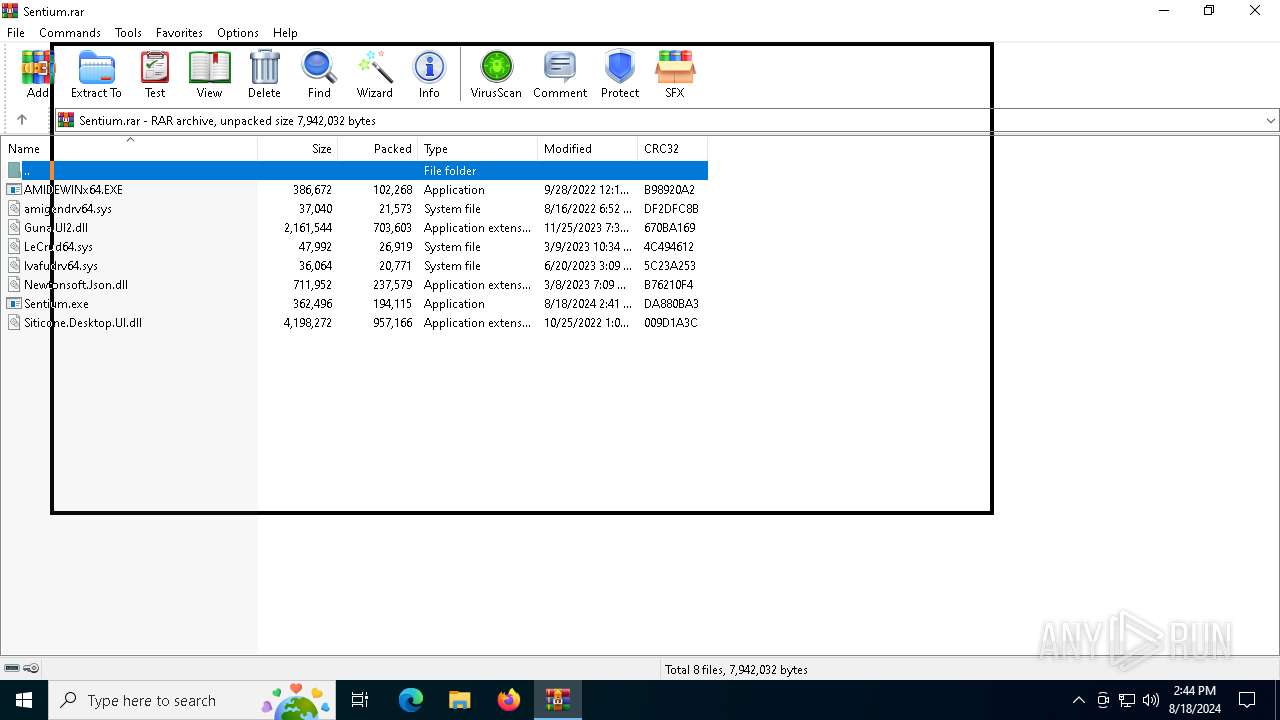Screen dimensions: 1280x720
Task: Click the AMIDEWINx64.EXE file icon
Action: 14,190
